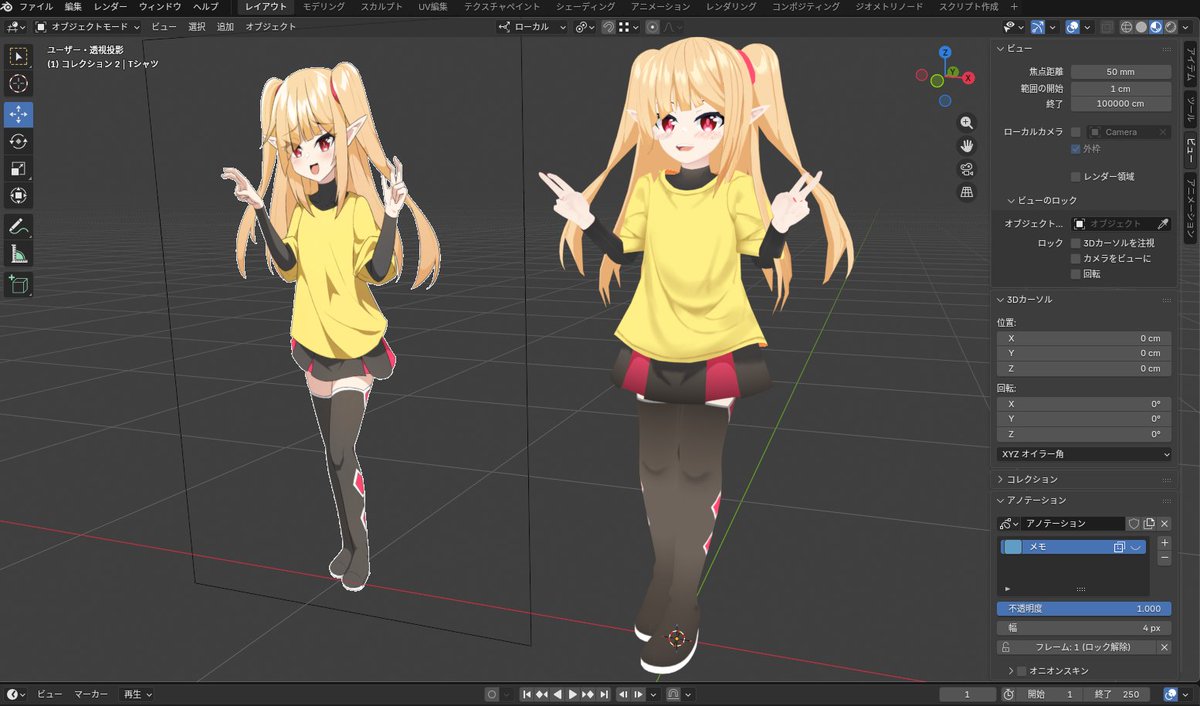Image resolution: width=1200 pixels, height=706 pixels.
Task: Select the Add Cube tool
Action: 18,286
